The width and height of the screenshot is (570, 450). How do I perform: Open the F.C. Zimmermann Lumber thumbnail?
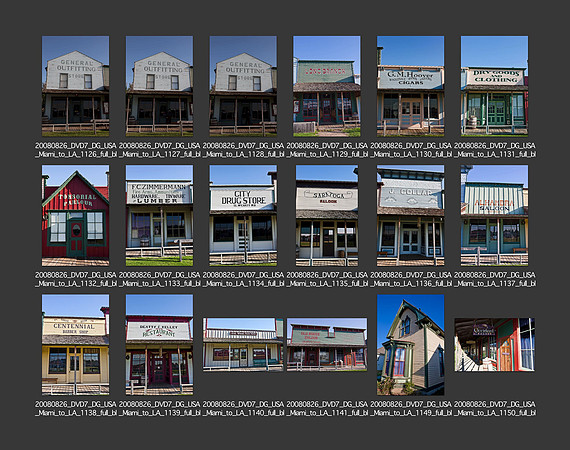[x=159, y=216]
